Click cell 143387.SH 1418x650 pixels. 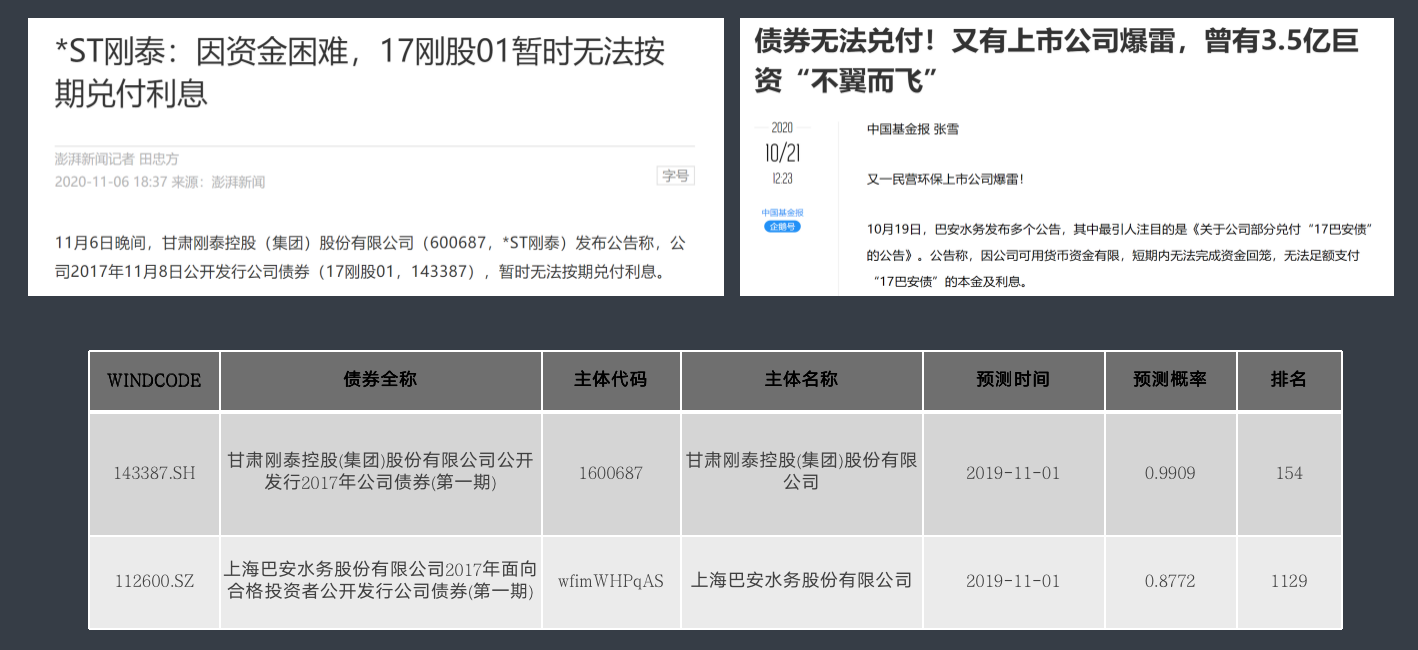(x=154, y=473)
